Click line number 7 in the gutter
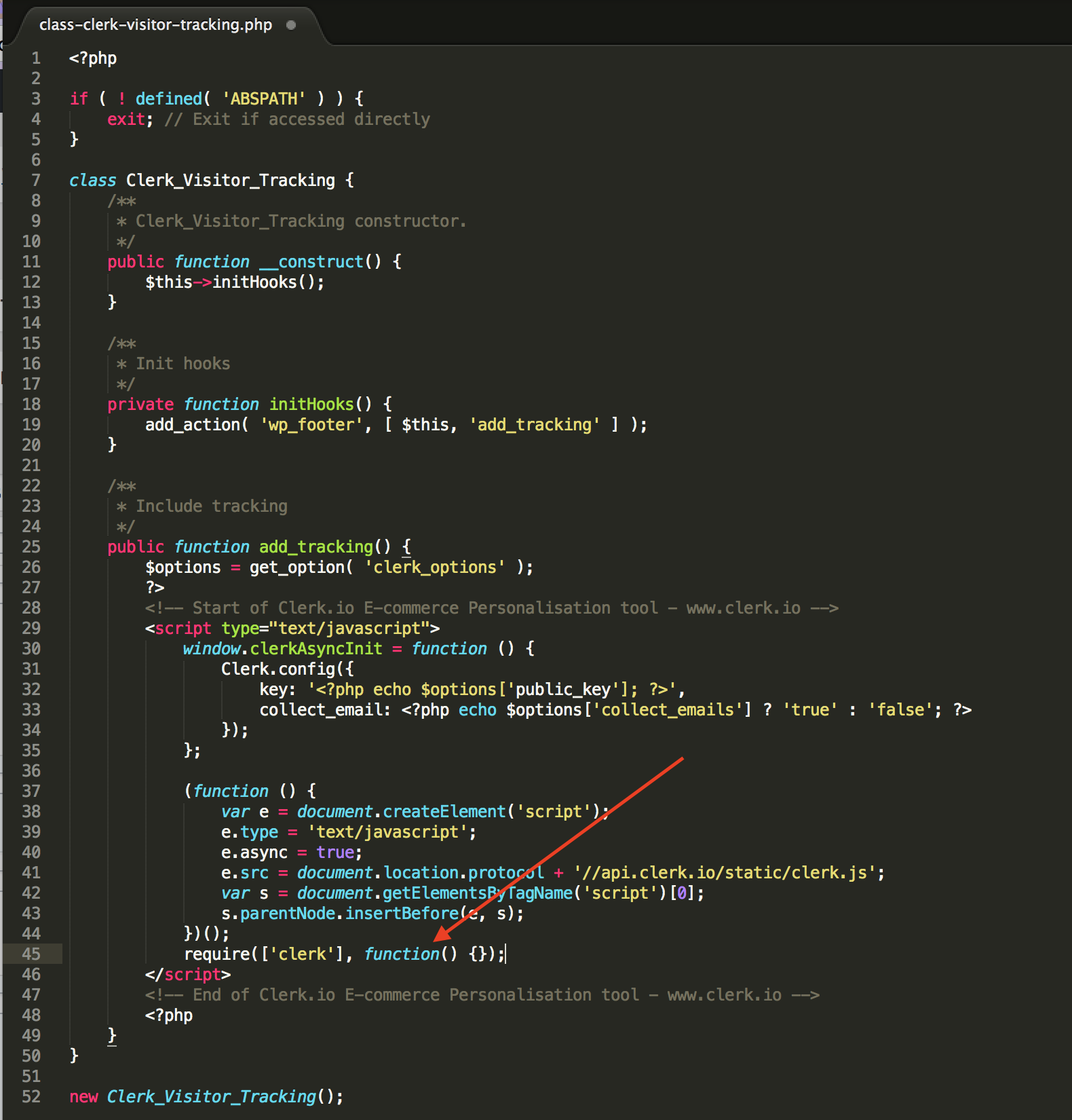Screen dimensions: 1072x1120 35,180
